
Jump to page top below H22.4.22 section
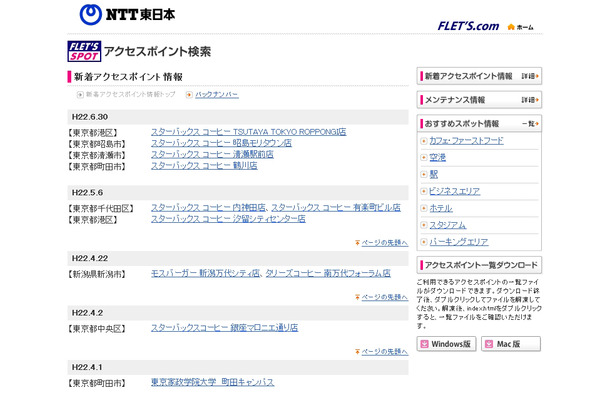385,297
